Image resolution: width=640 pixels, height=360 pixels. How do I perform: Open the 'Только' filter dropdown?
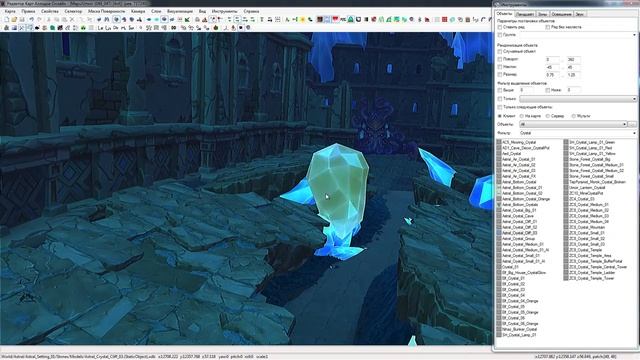click(x=578, y=99)
